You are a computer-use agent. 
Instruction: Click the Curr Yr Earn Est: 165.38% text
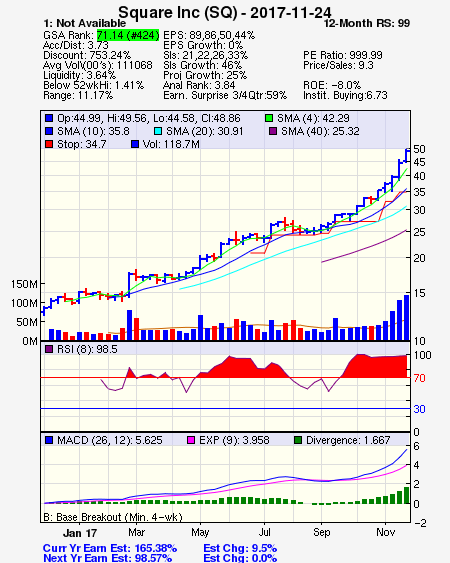point(110,548)
